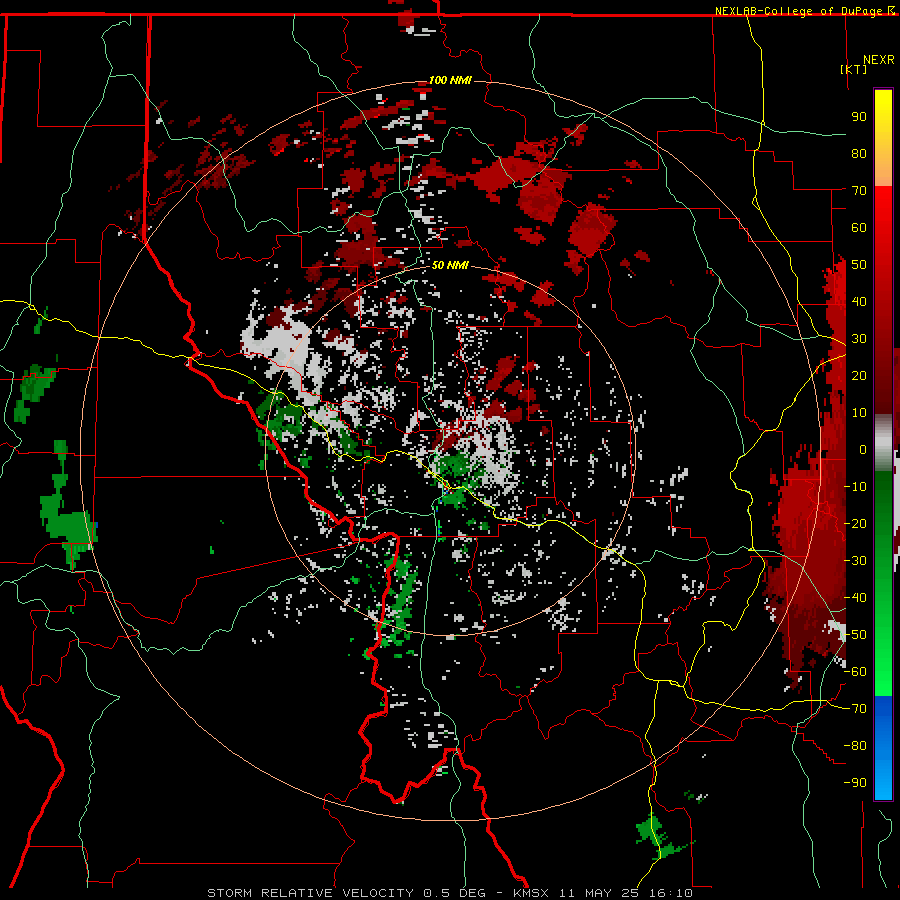Image resolution: width=900 pixels, height=900 pixels.
Task: Click the 100 NMI range ring label
Action: pos(450,80)
